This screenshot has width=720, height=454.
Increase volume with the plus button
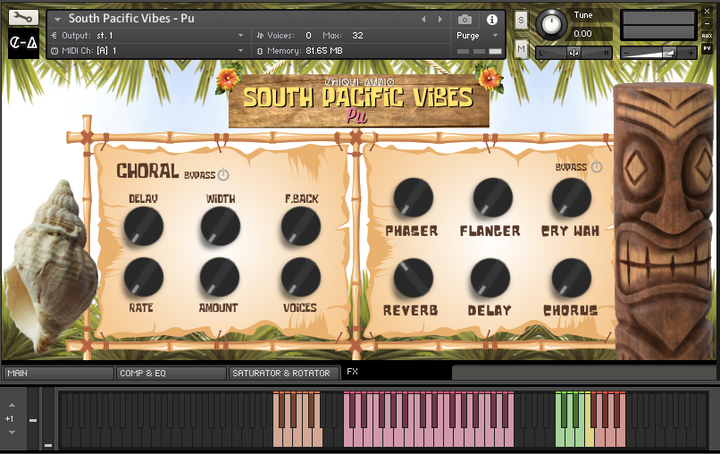click(690, 53)
